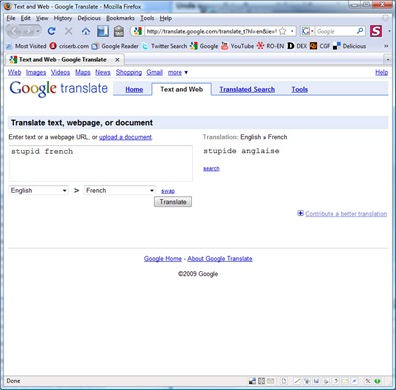Screen dimensions: 396x390
Task: Close the Text and Web browser tab
Action: [x=117, y=60]
